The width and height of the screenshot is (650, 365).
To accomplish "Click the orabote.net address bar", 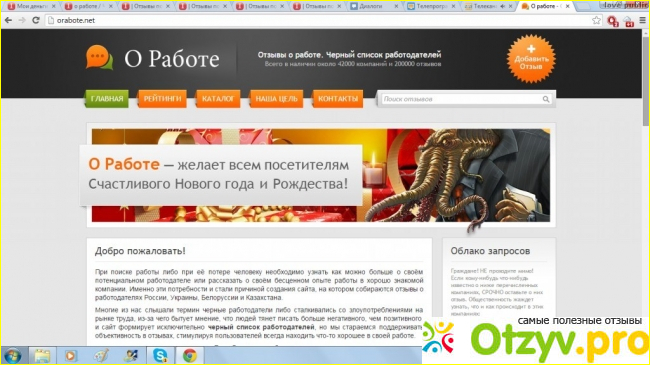I will [x=319, y=20].
